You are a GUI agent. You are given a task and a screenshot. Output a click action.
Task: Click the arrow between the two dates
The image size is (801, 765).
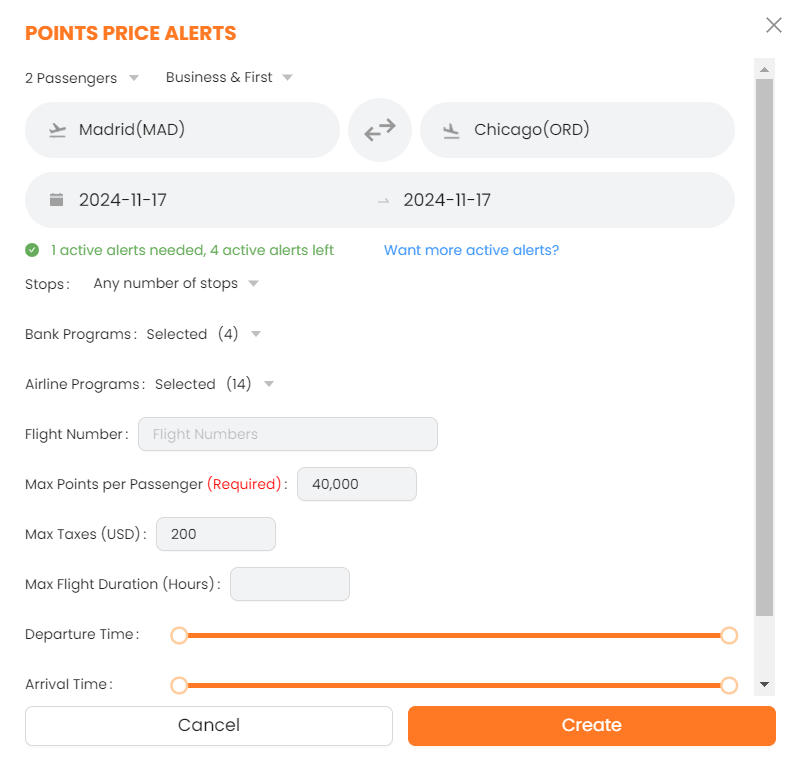coord(383,201)
